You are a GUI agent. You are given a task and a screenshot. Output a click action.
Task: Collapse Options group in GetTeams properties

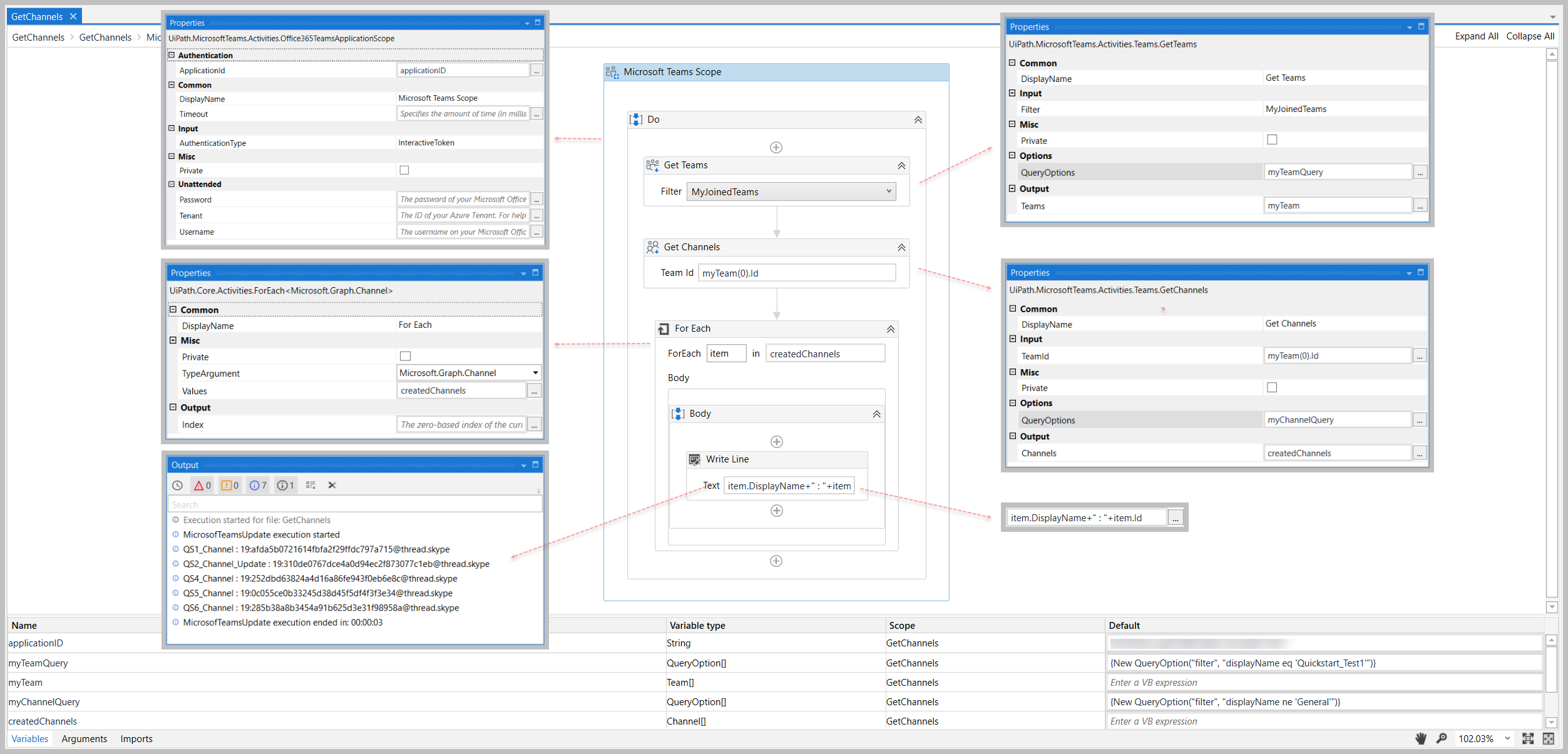tap(1012, 155)
